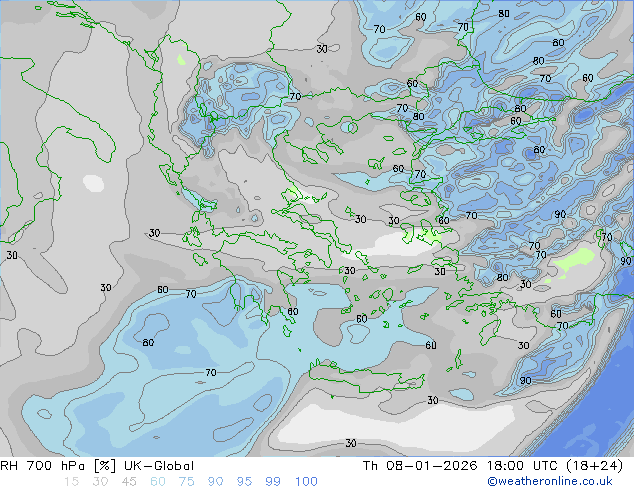Click legend value 15
This screenshot has width=634, height=490.
click(71, 482)
